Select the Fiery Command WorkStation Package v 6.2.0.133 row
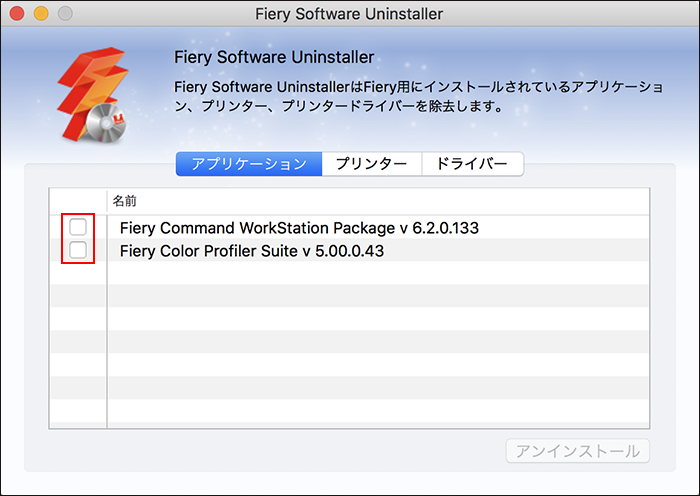The width and height of the screenshot is (700, 496). click(350, 228)
